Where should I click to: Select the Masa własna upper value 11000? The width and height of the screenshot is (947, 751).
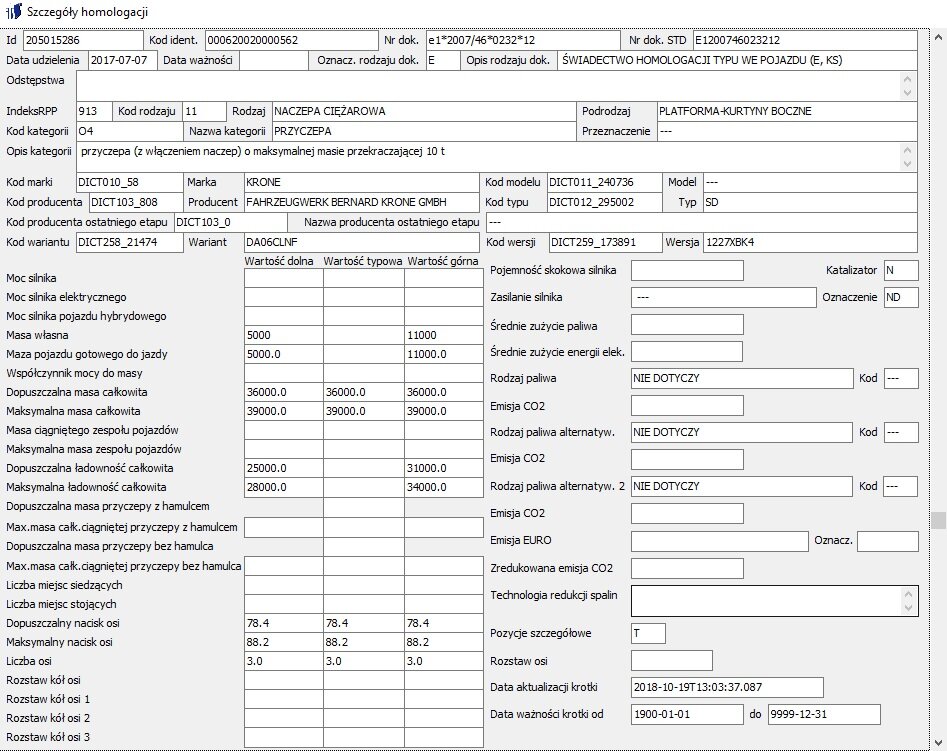coord(444,335)
